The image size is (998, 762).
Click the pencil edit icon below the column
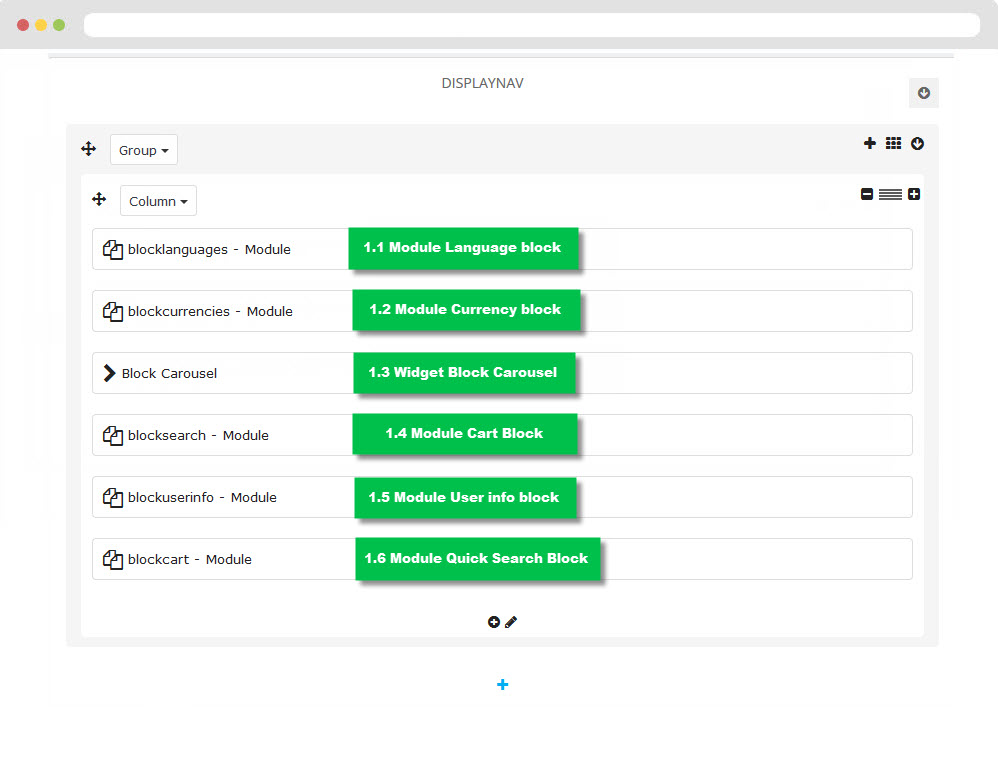pyautogui.click(x=511, y=622)
